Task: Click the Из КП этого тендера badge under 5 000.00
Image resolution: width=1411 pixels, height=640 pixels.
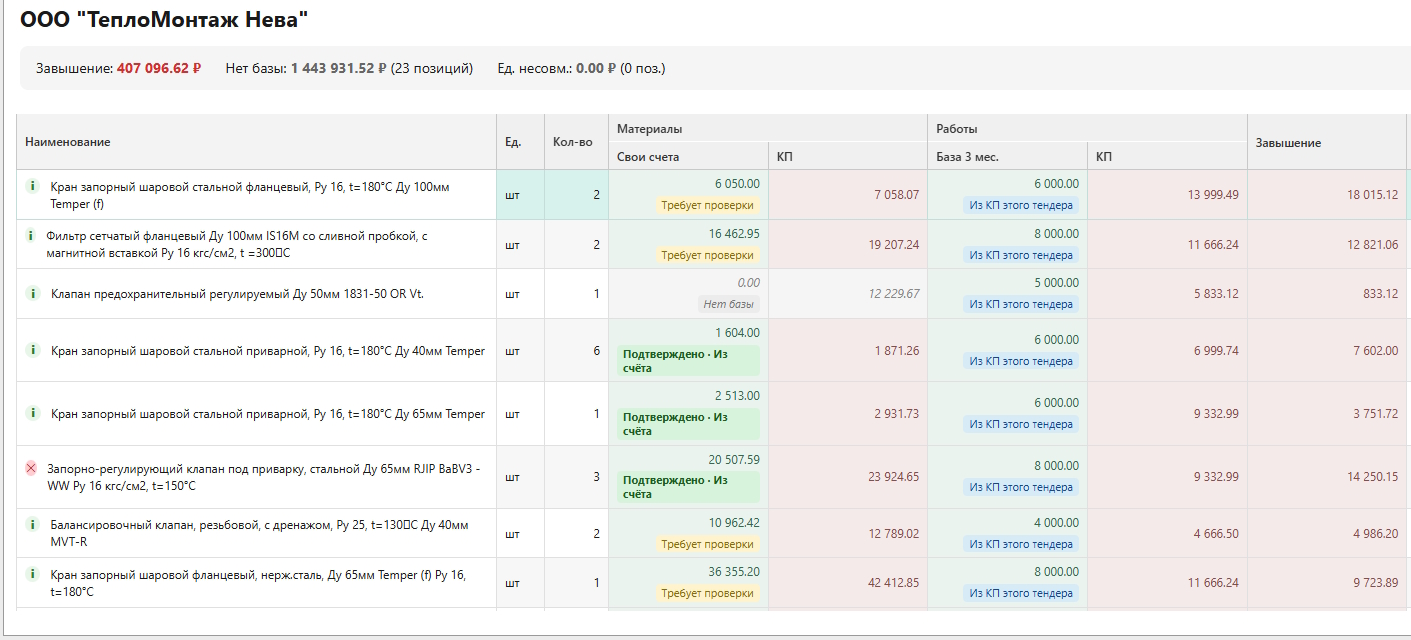Action: point(1022,304)
